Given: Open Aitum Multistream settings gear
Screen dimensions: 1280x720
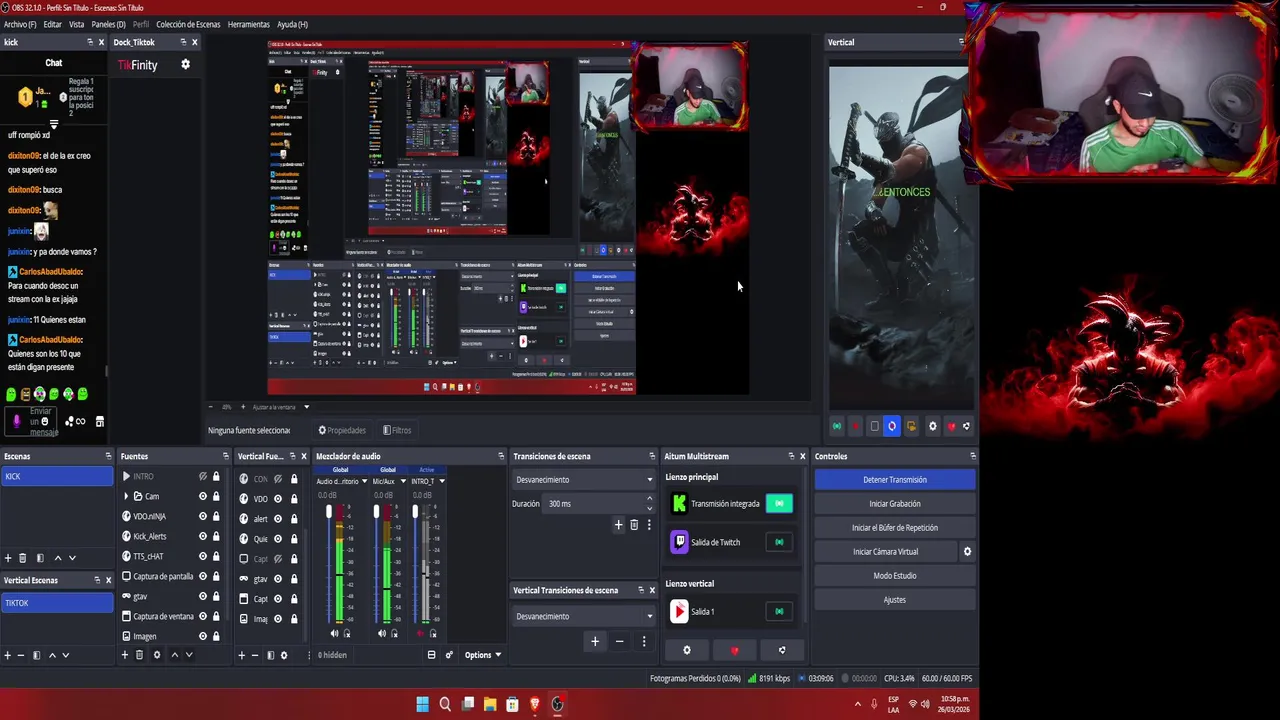Looking at the screenshot, I should 686,650.
